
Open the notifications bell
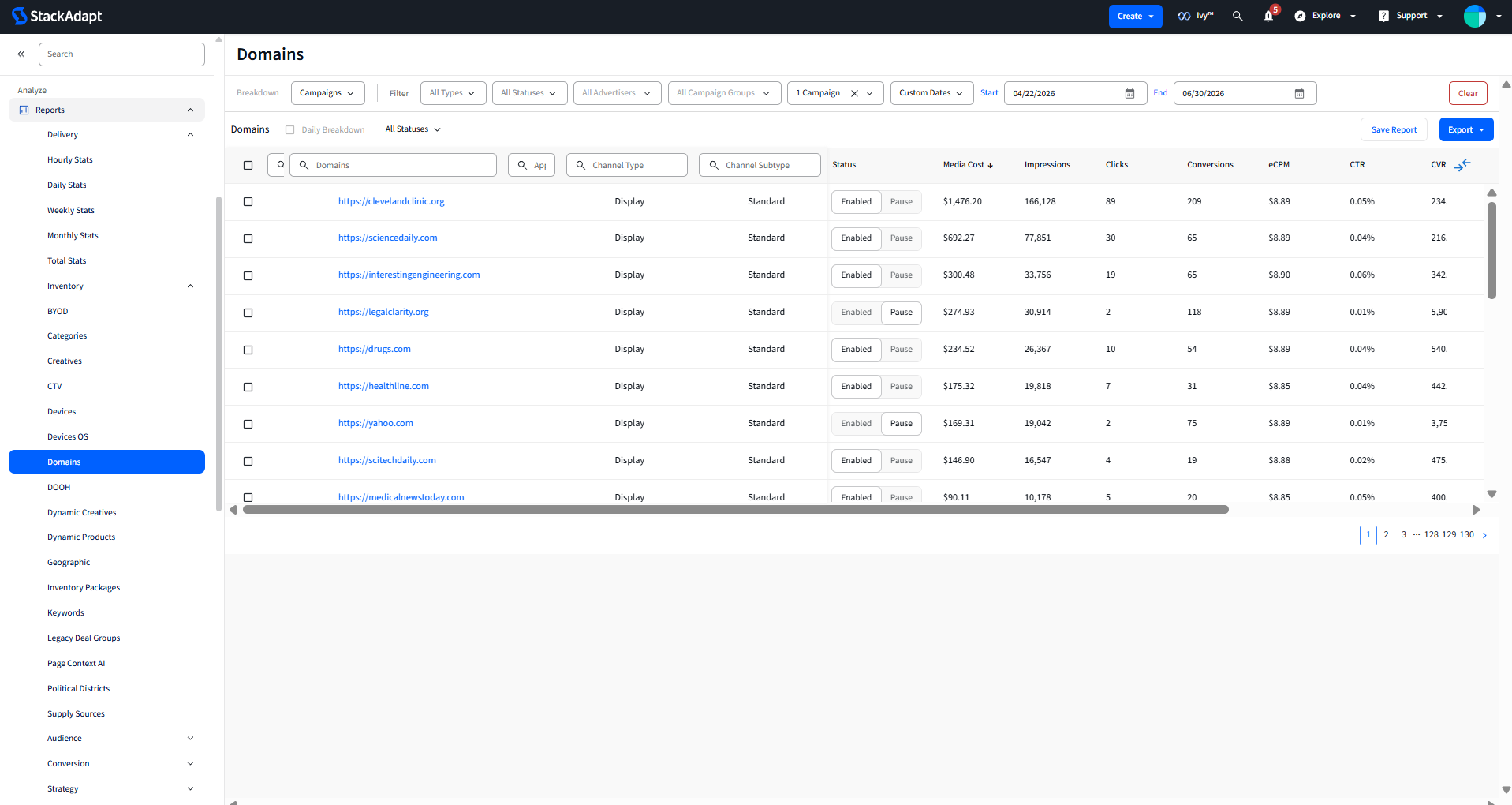click(1268, 16)
